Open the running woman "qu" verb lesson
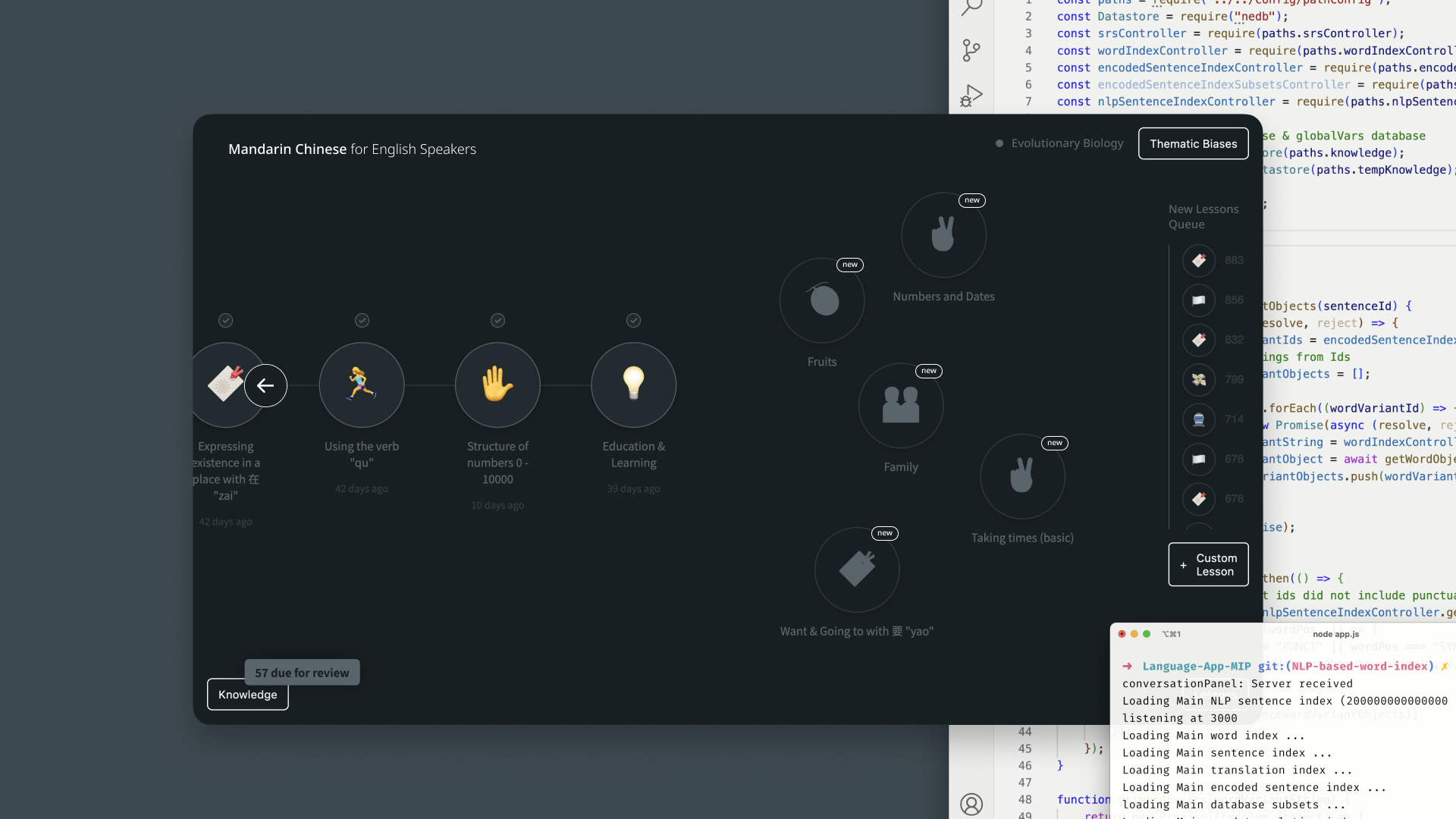Screen dimensions: 1456x819 point(362,385)
